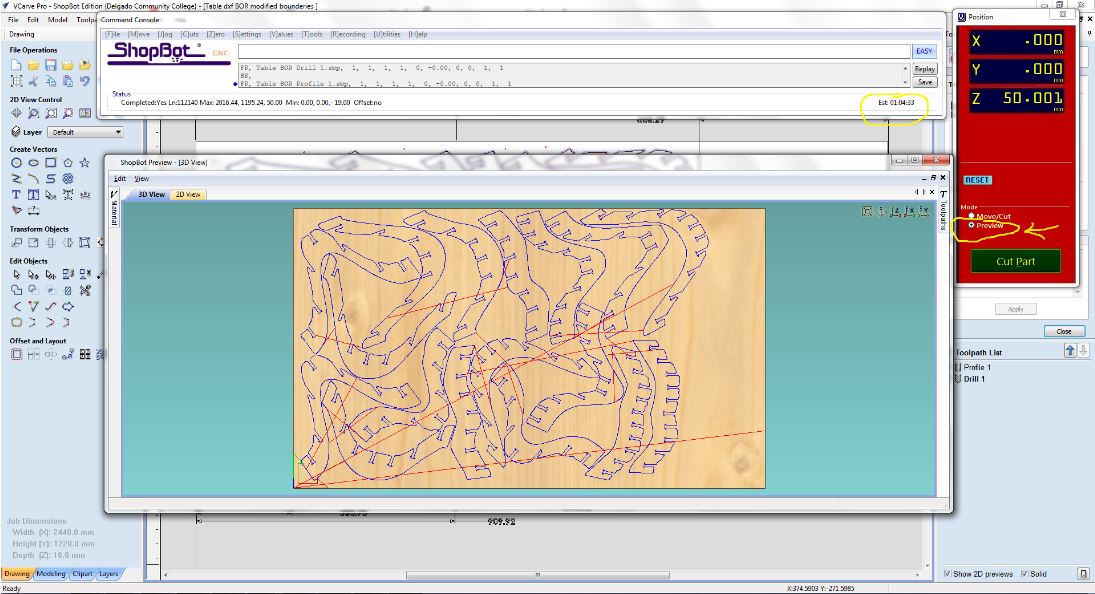
Task: Click the Z axis view icon in preview
Action: click(x=895, y=211)
